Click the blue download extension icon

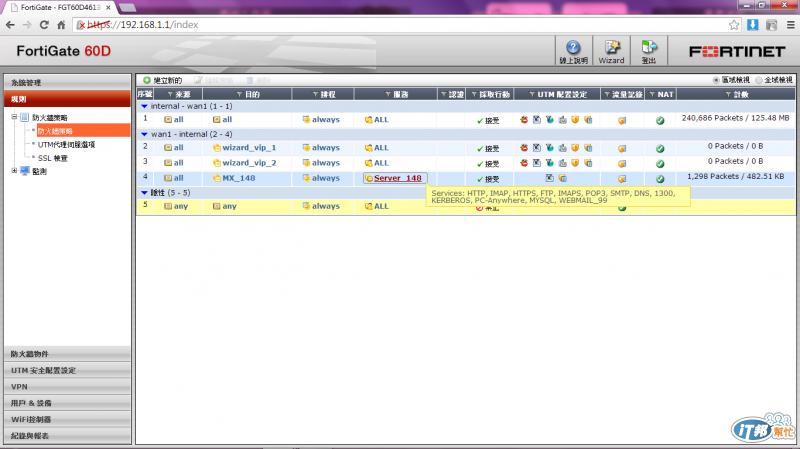(x=753, y=24)
